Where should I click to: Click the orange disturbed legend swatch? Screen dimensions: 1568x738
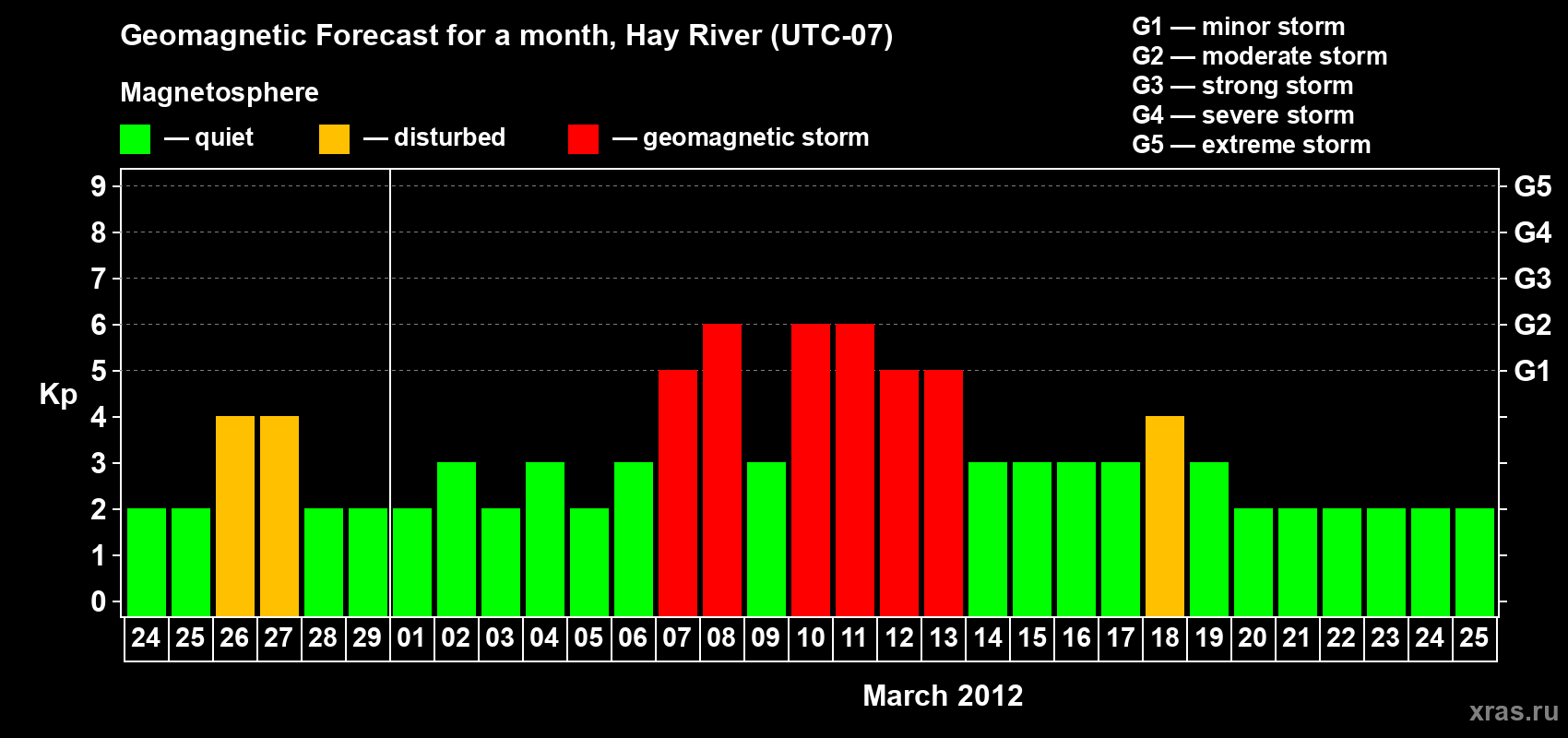tap(334, 139)
